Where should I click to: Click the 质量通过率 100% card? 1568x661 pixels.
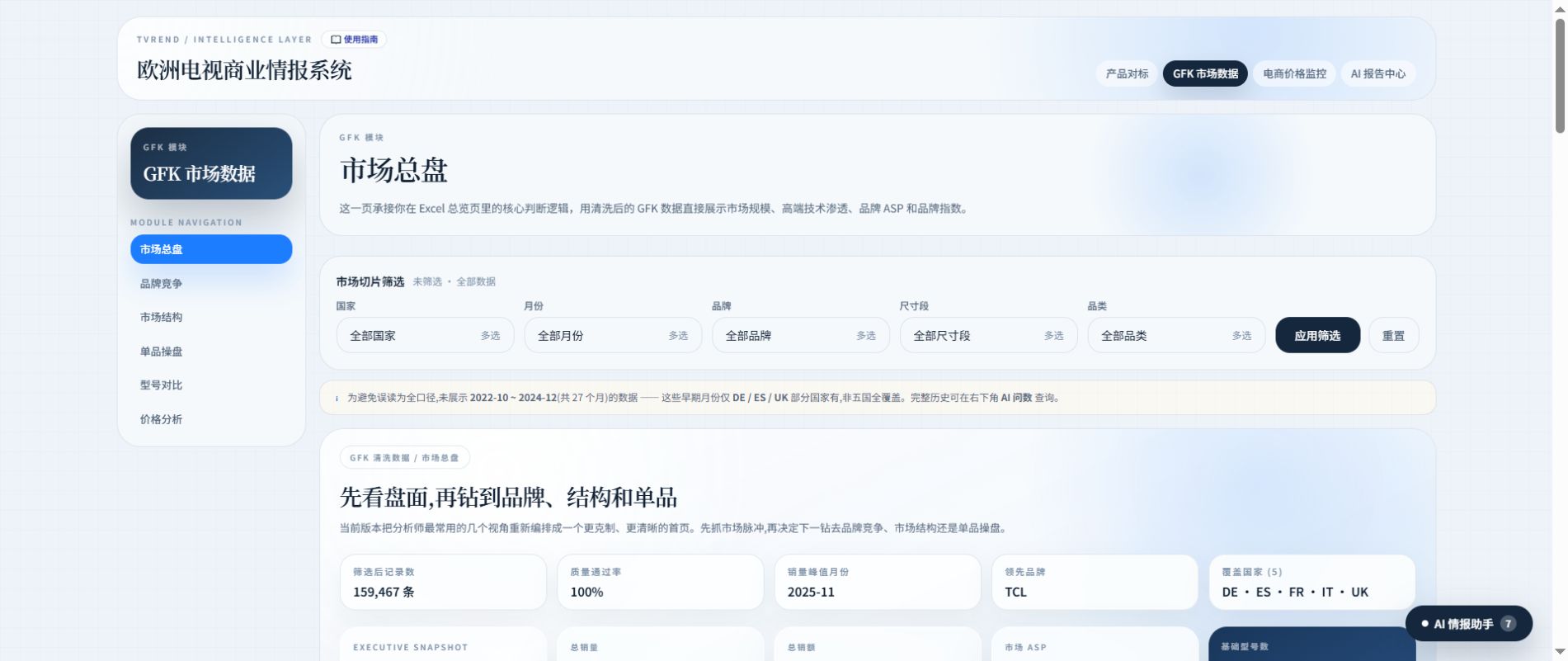(x=660, y=583)
